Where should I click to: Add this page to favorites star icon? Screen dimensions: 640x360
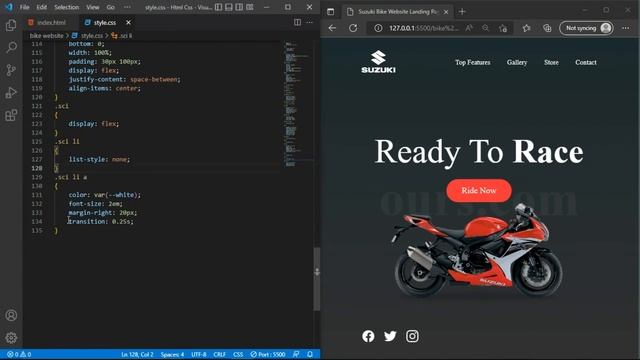(x=503, y=28)
